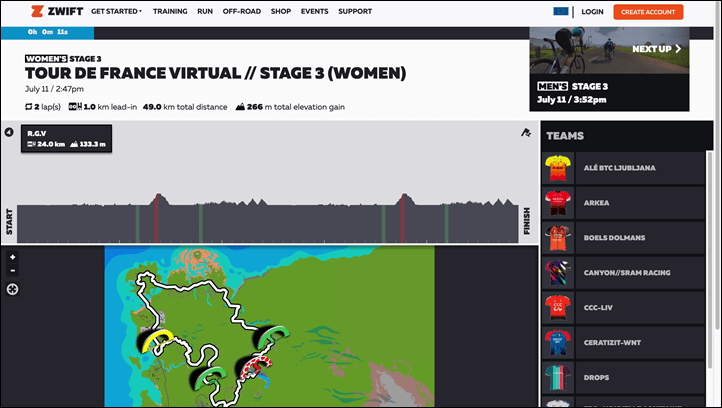Click the Zwift logo
722x408 pixels.
coord(57,12)
